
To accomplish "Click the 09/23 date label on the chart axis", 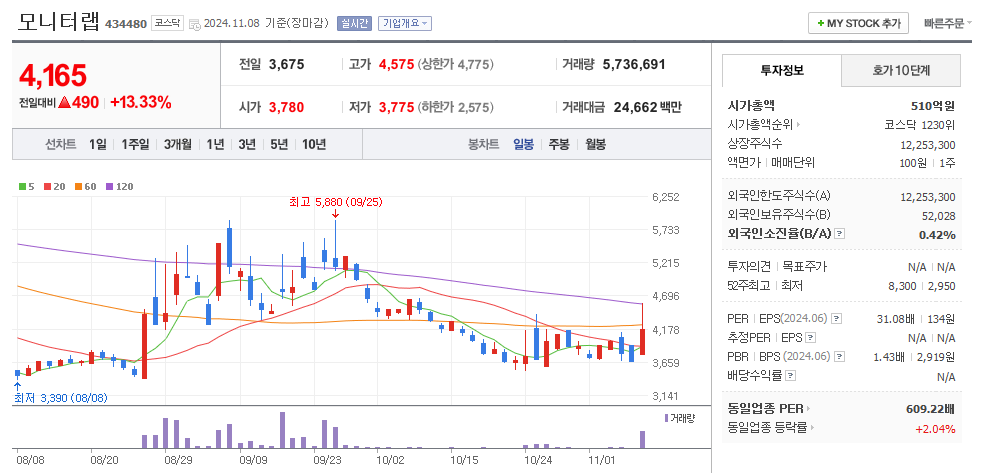I will [325, 459].
